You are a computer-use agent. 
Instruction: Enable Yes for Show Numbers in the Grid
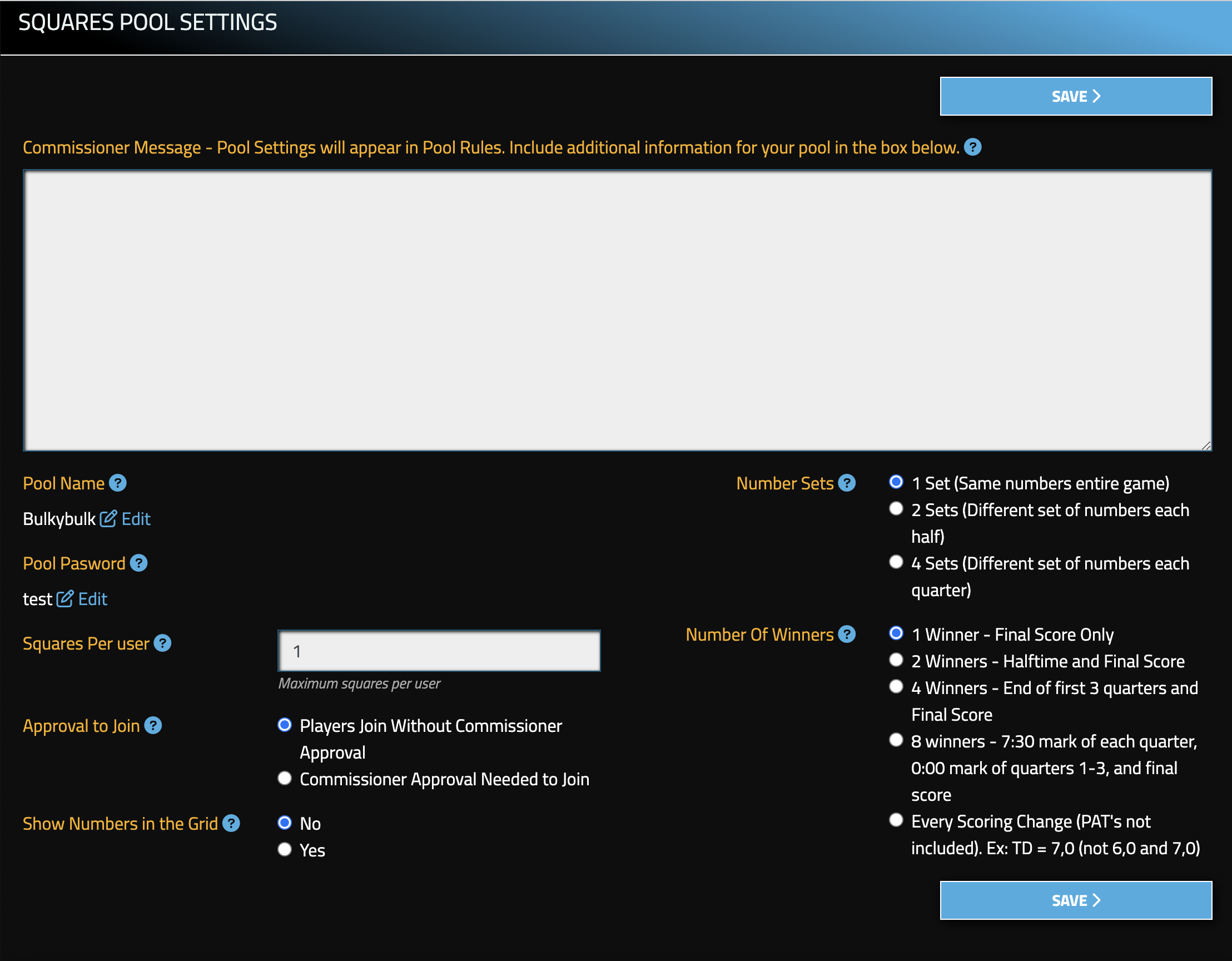[x=284, y=850]
